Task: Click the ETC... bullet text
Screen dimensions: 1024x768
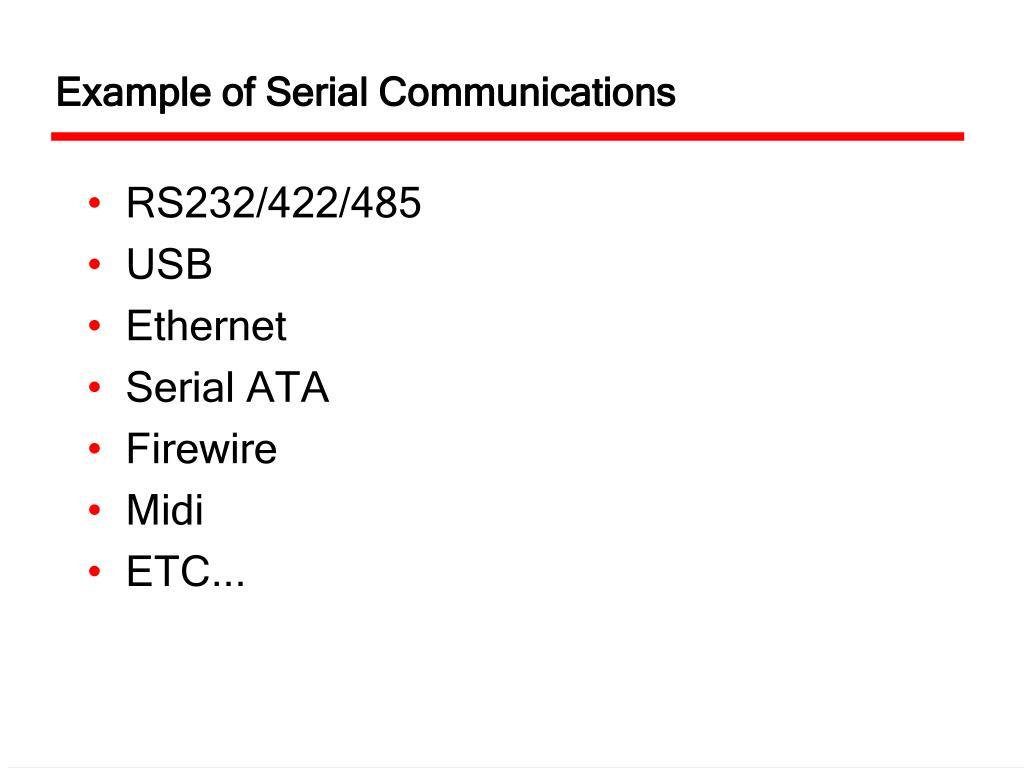Action: tap(185, 571)
